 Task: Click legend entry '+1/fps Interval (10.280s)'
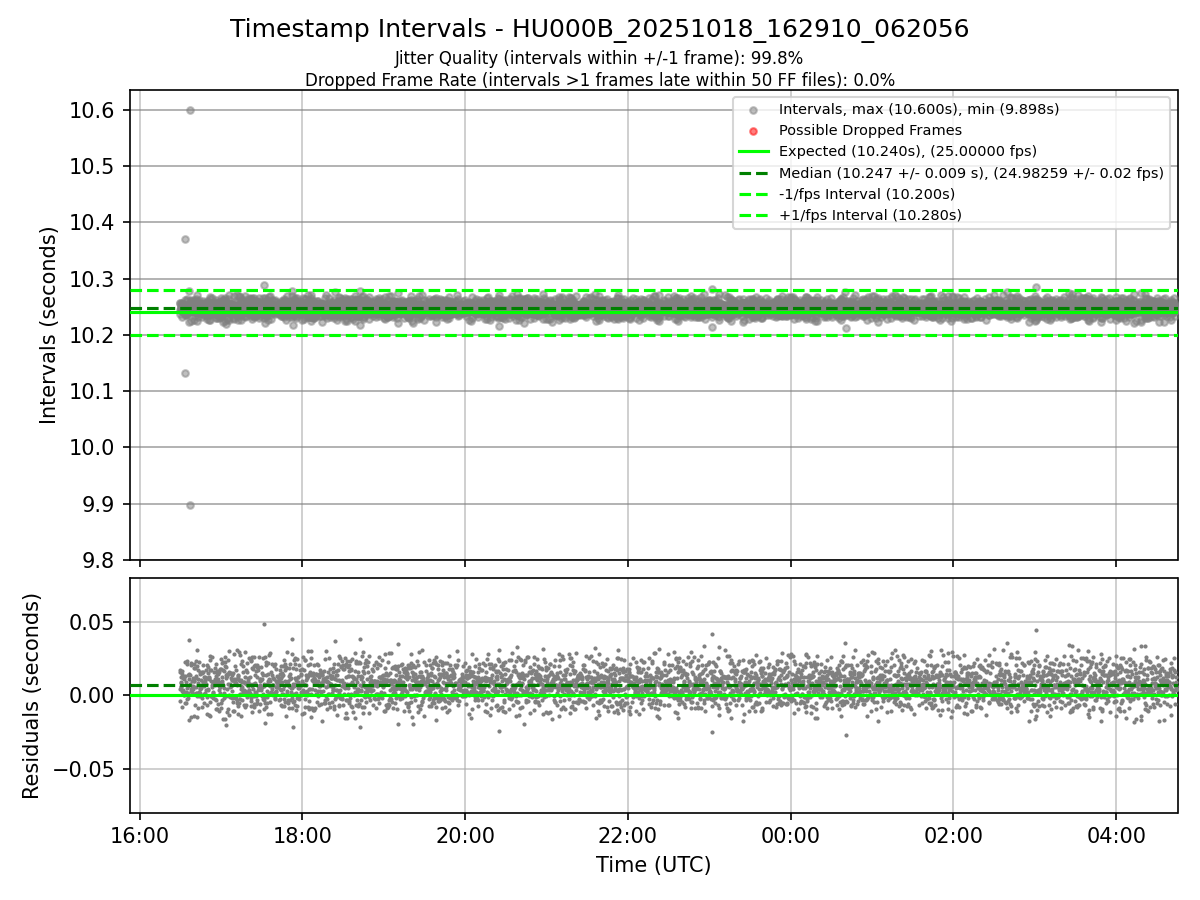869,215
